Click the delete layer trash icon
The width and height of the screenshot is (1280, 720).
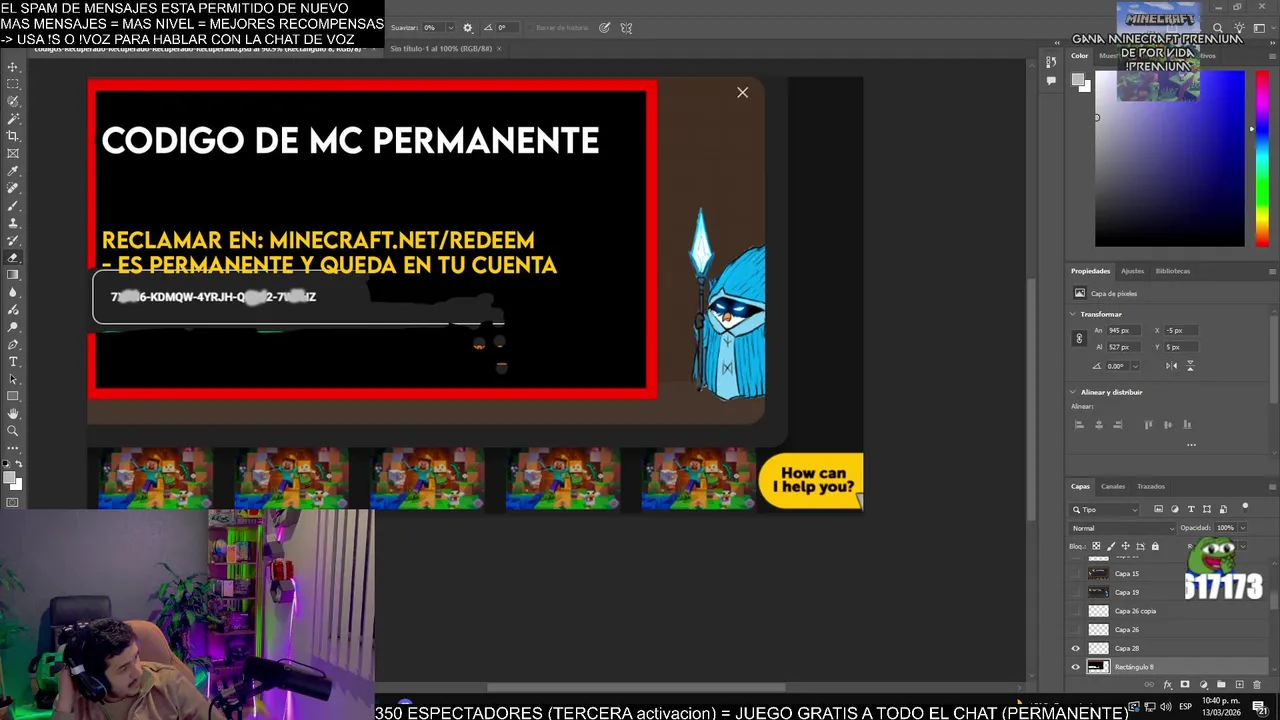pyautogui.click(x=1257, y=685)
